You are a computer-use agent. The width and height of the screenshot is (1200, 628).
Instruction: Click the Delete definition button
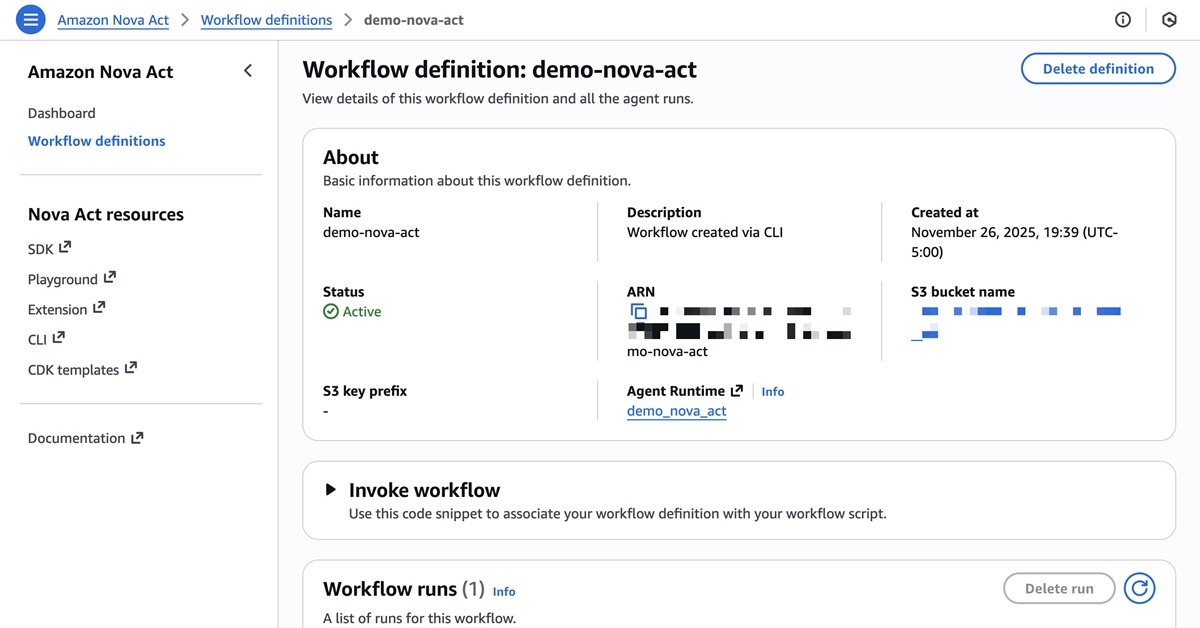[x=1097, y=69]
